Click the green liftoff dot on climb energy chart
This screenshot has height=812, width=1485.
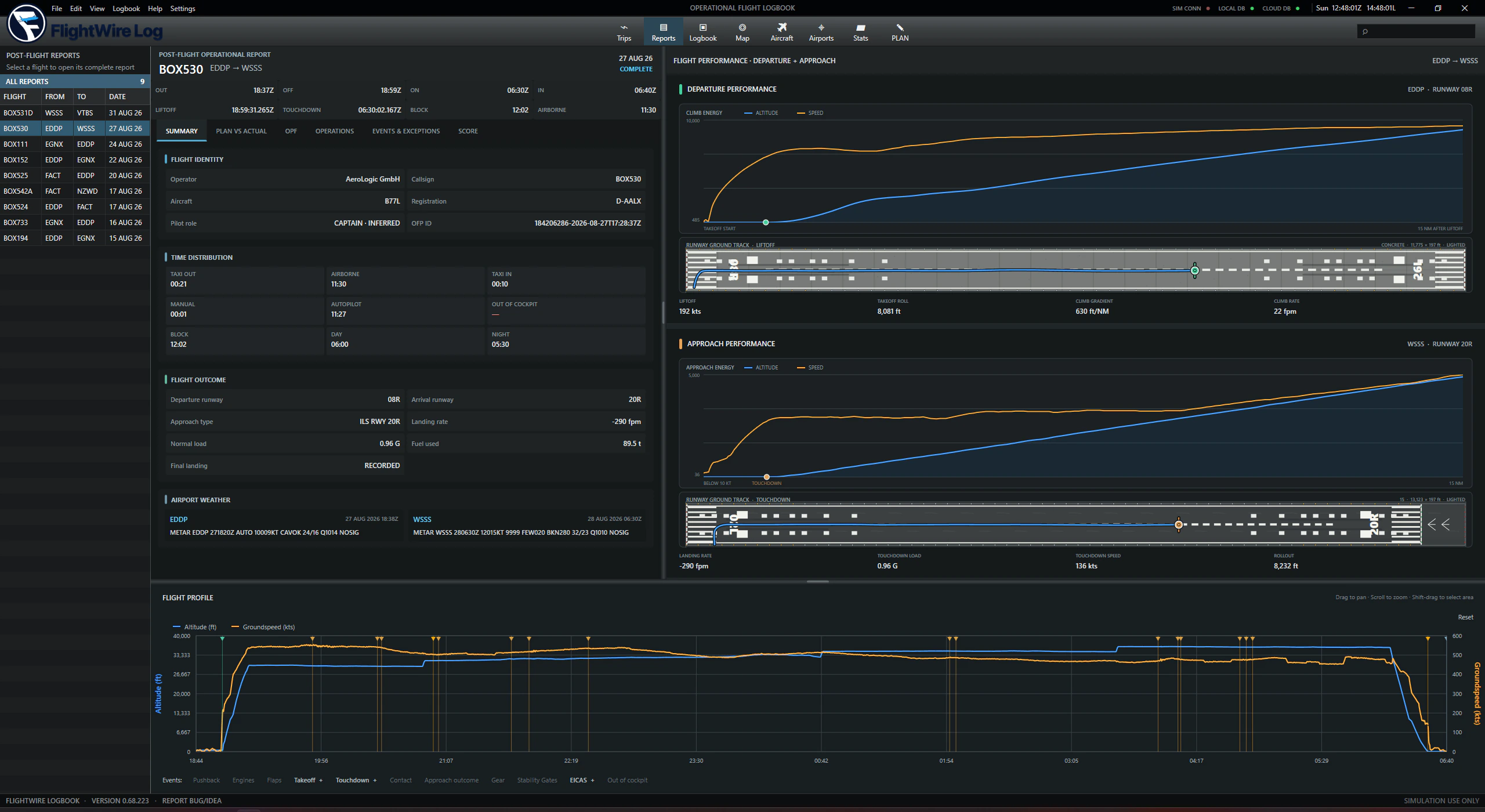pyautogui.click(x=766, y=222)
